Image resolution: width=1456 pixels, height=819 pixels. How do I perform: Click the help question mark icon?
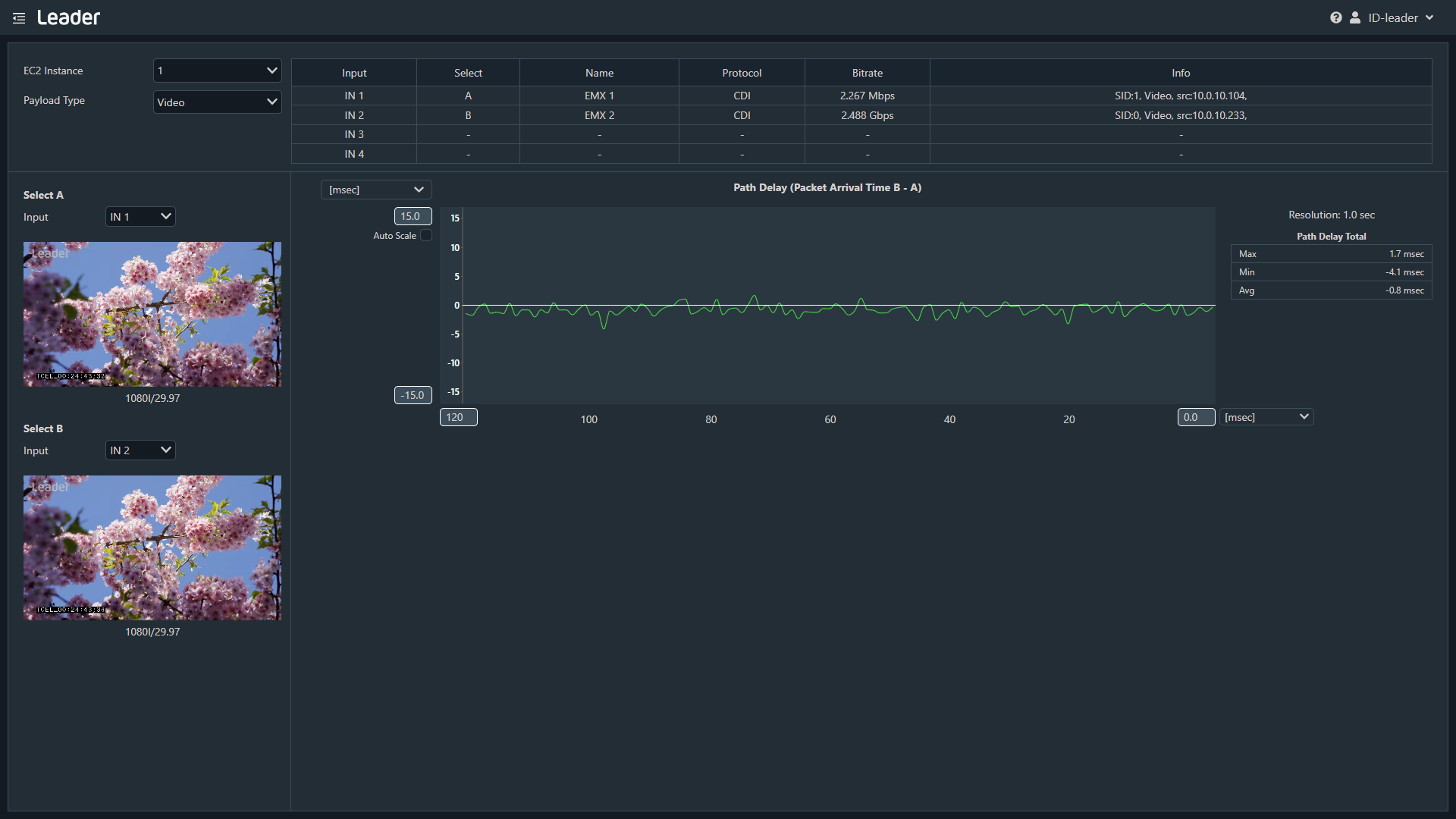tap(1335, 17)
